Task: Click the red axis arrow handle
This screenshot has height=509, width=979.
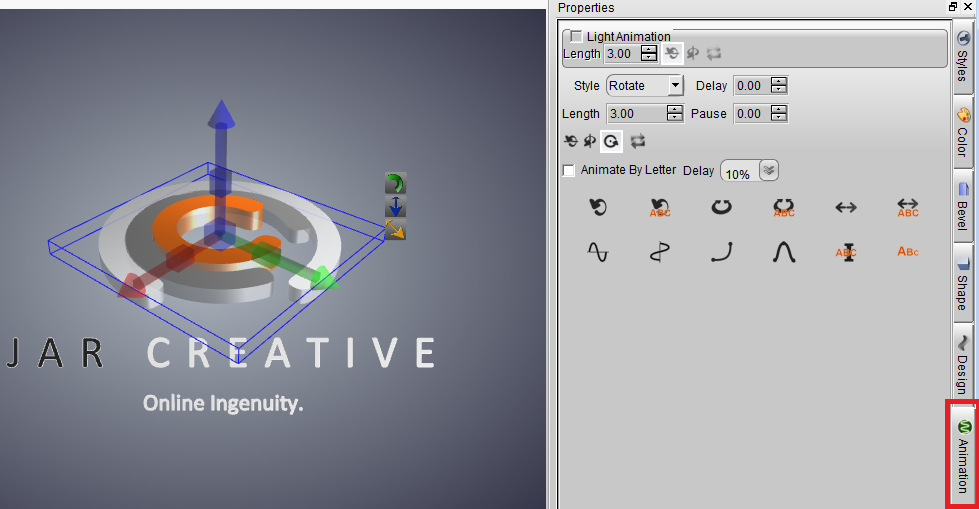Action: pyautogui.click(x=132, y=285)
